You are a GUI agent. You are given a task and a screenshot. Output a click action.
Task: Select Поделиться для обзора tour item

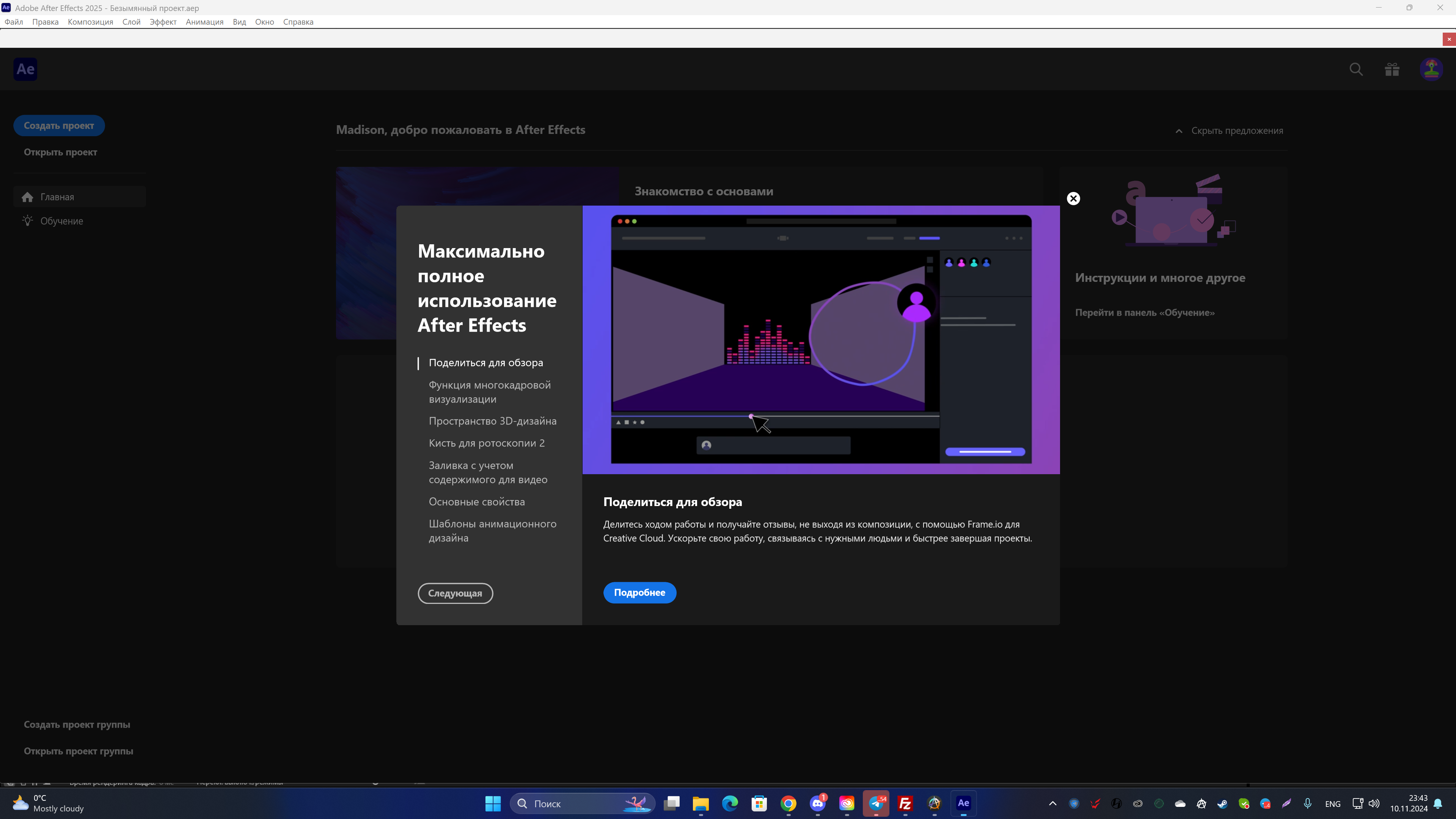pyautogui.click(x=485, y=363)
